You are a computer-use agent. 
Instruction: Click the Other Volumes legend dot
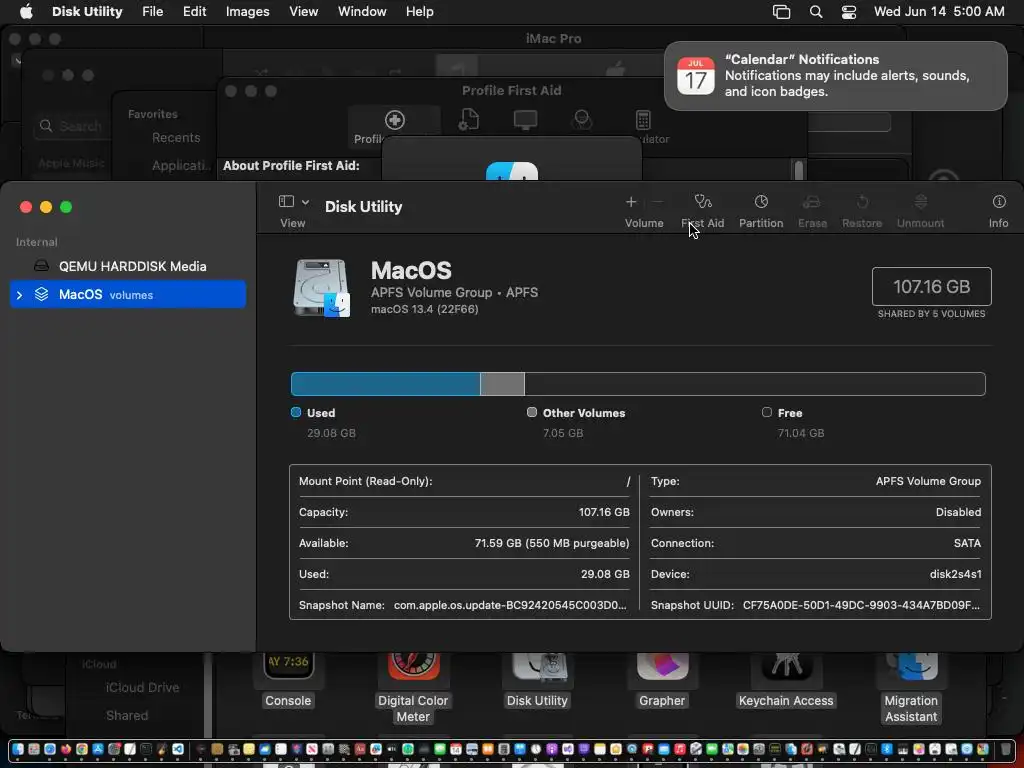pyautogui.click(x=532, y=412)
